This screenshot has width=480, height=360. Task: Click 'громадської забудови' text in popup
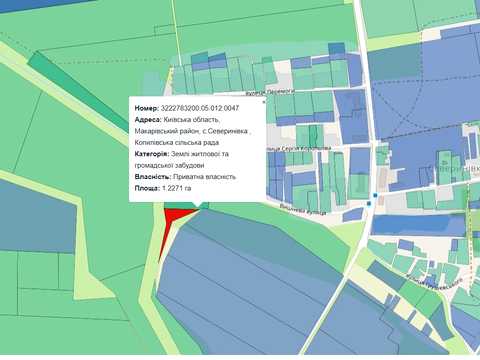point(170,165)
